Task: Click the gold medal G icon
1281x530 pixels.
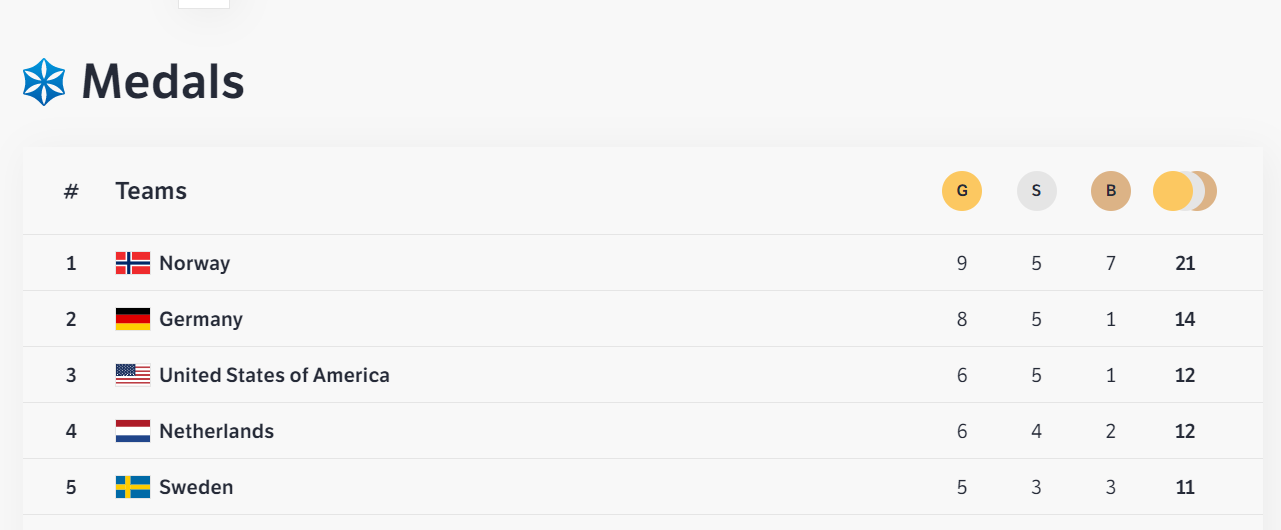Action: pyautogui.click(x=962, y=191)
